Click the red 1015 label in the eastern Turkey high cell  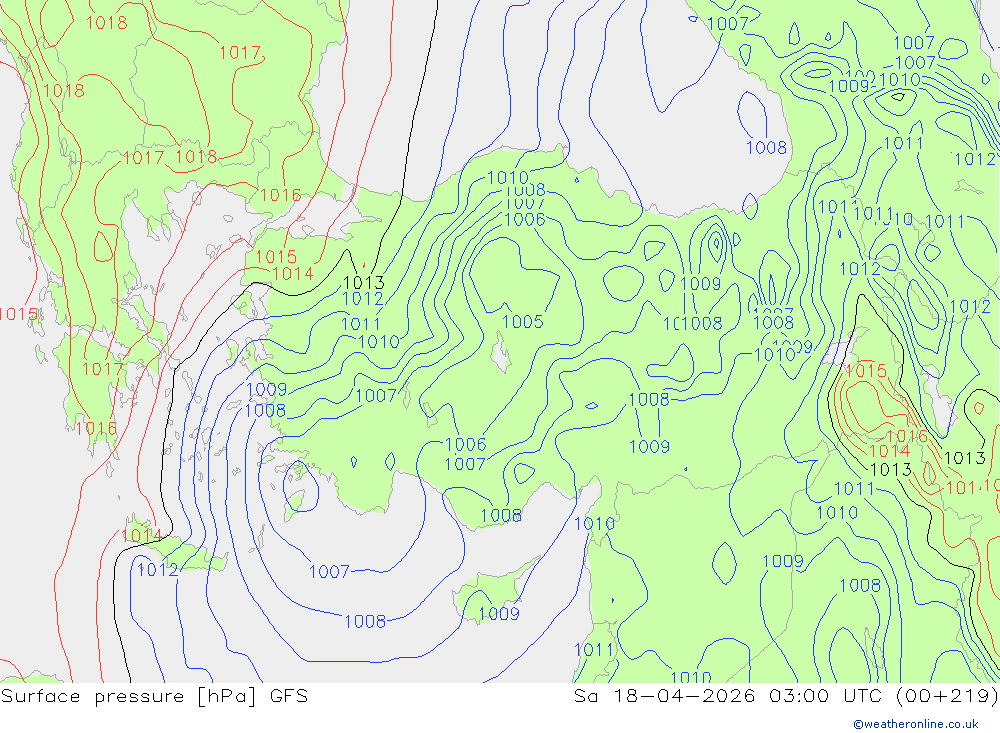pyautogui.click(x=866, y=371)
